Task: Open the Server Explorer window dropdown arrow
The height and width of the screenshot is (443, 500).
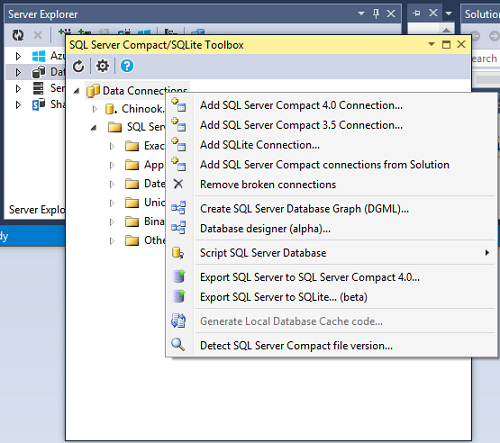Action: [361, 14]
